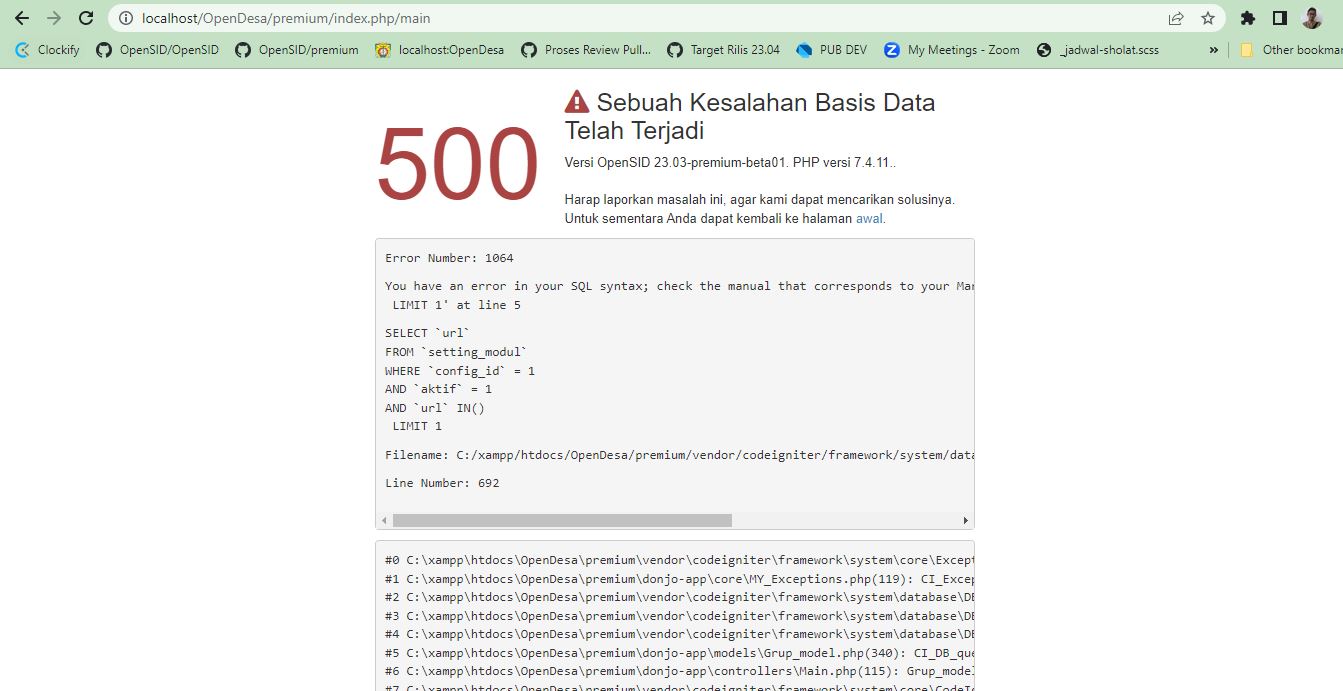Open the PUB DEV bookmark
Image resolution: width=1343 pixels, height=691 pixels.
pos(832,50)
